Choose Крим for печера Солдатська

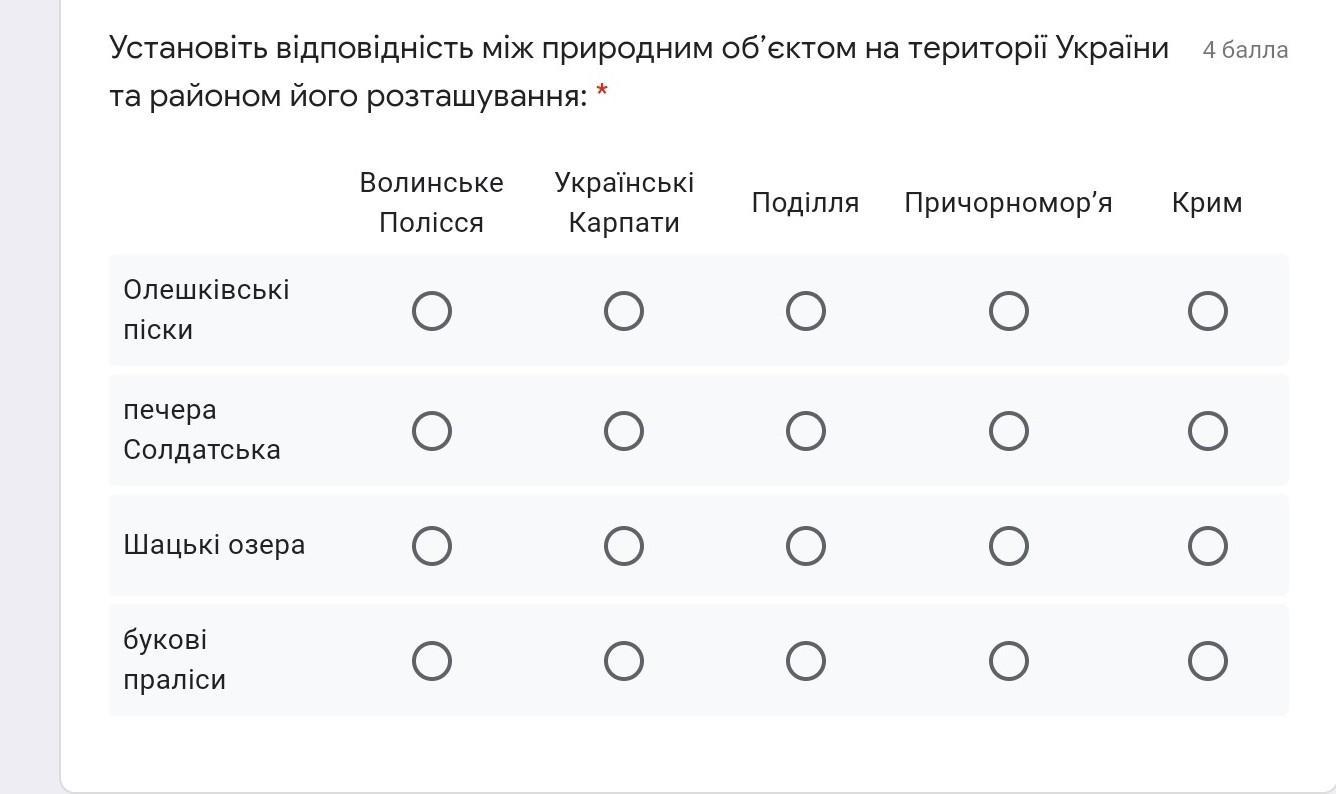[x=1207, y=431]
